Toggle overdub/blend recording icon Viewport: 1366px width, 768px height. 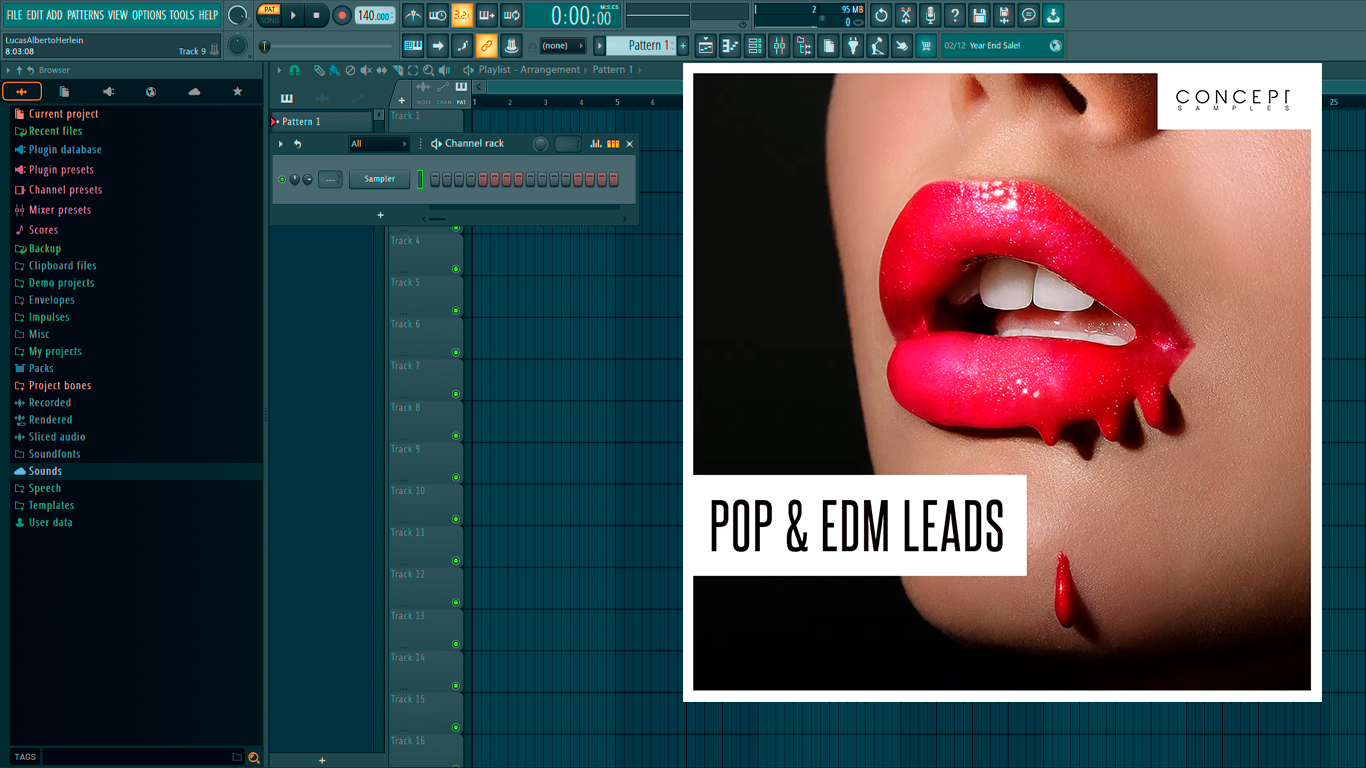(x=487, y=15)
